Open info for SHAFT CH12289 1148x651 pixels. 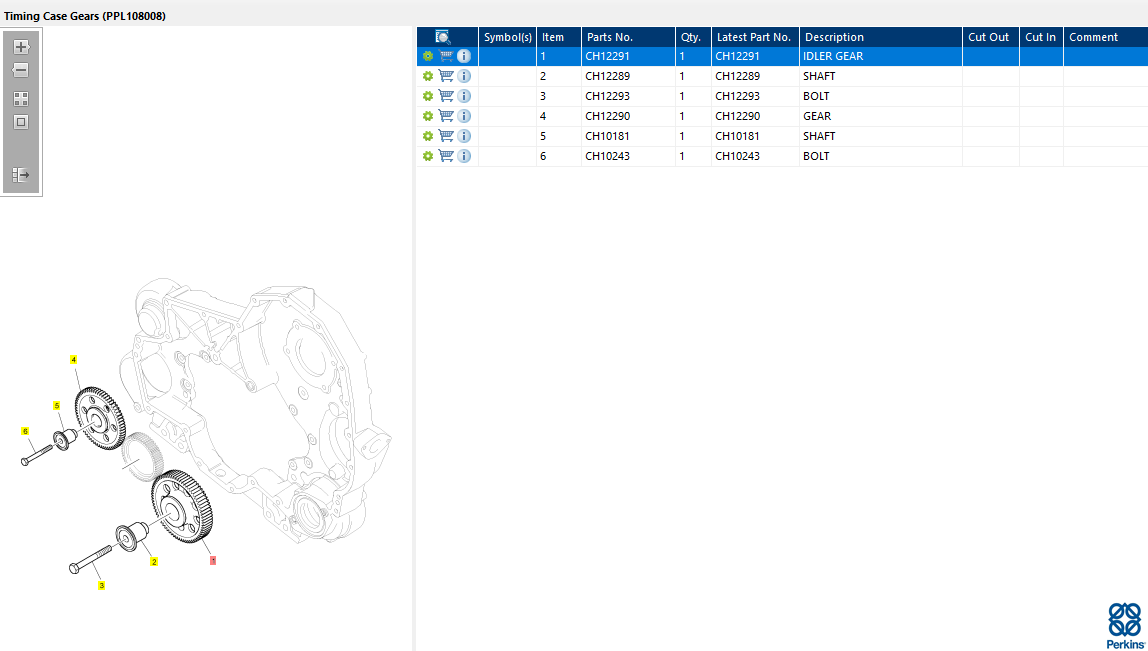(x=464, y=75)
